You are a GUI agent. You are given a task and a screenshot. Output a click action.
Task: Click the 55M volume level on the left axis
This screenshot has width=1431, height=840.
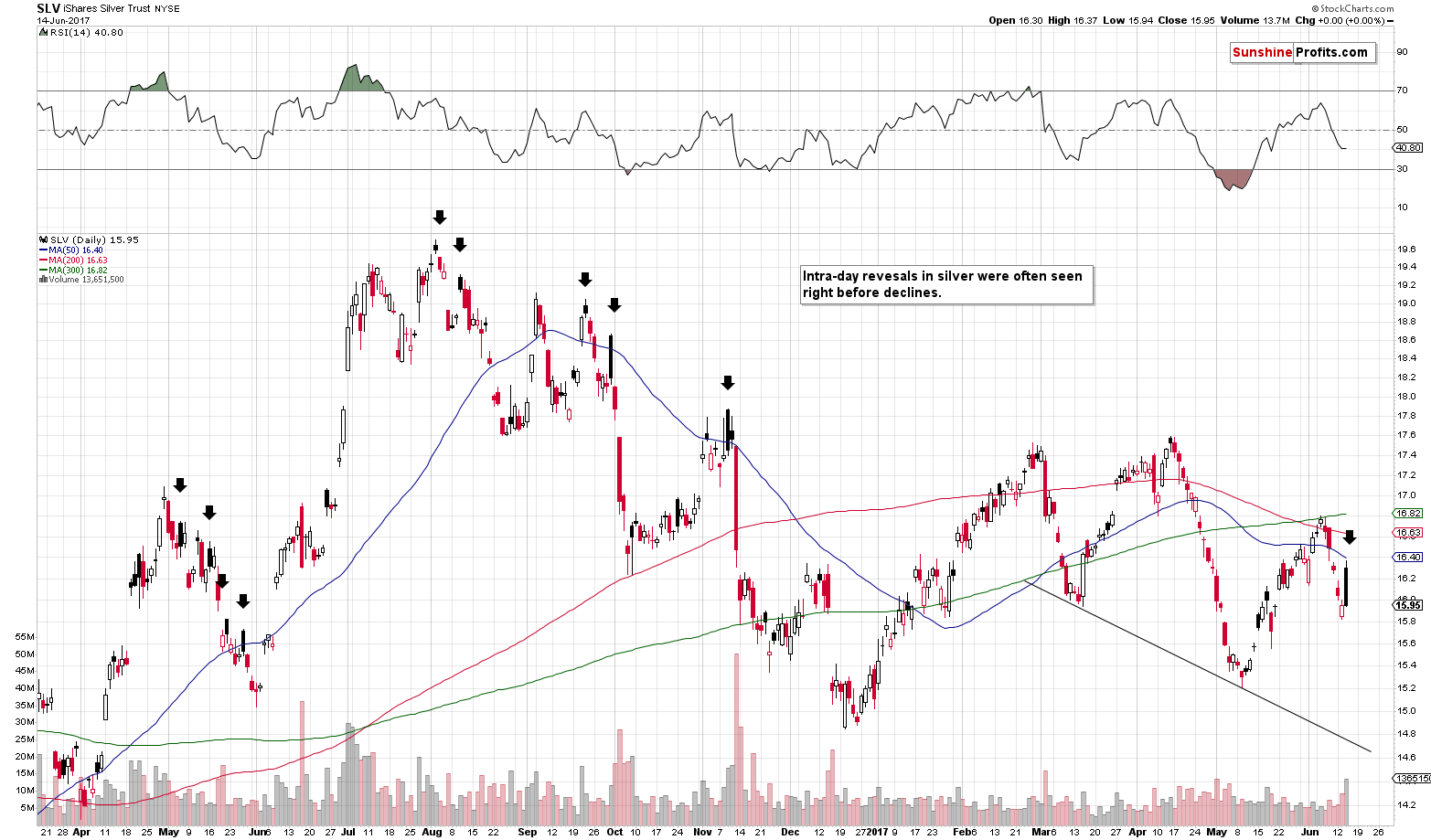[26, 637]
